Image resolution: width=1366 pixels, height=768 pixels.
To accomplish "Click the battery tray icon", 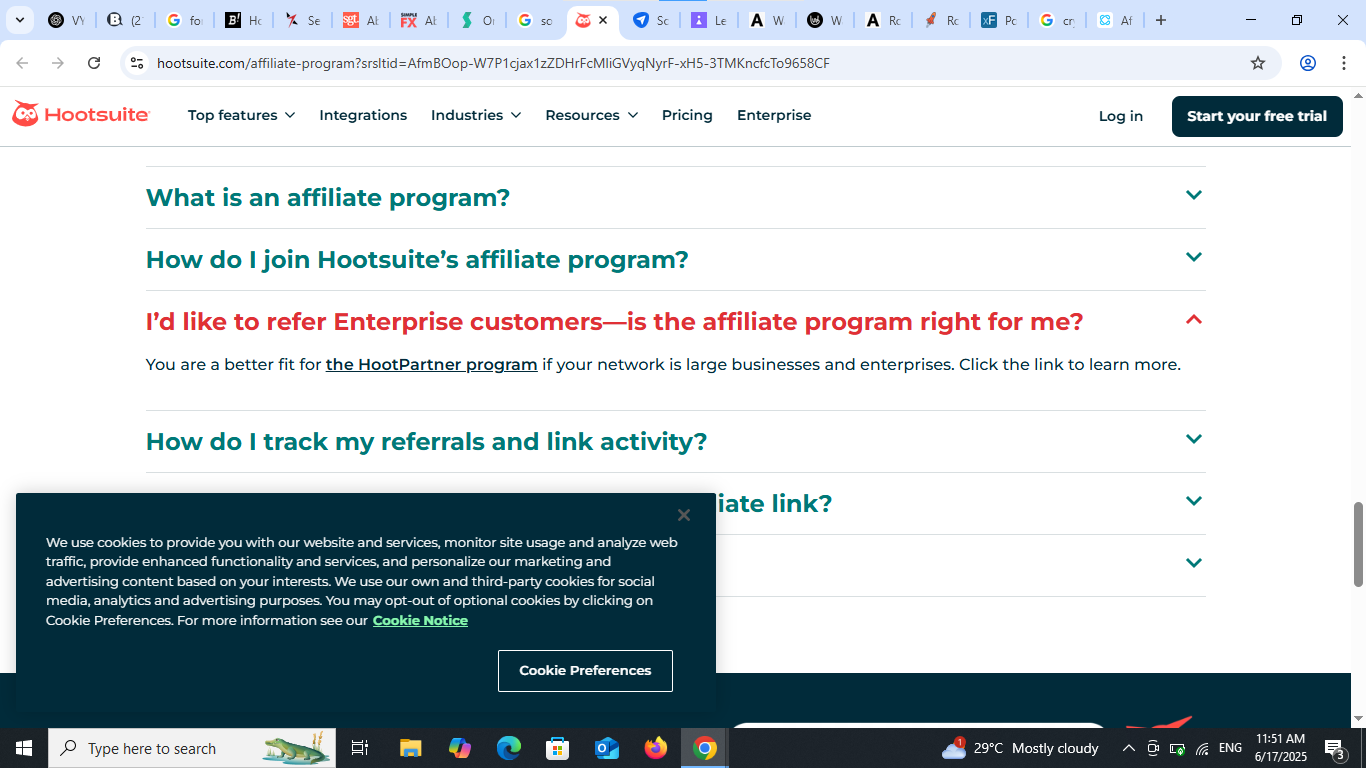I will [x=1177, y=748].
